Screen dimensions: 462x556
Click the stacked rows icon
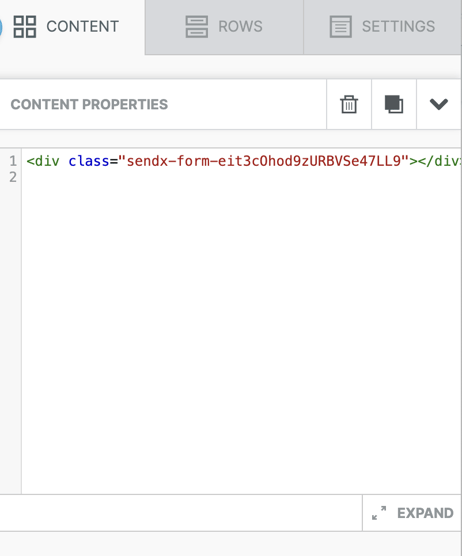[x=197, y=27]
